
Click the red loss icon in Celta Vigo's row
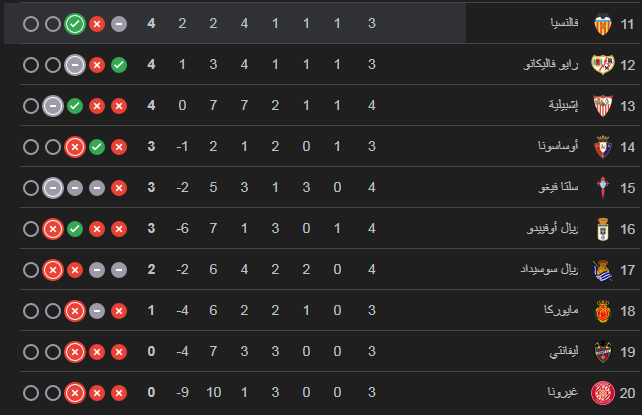click(x=119, y=188)
